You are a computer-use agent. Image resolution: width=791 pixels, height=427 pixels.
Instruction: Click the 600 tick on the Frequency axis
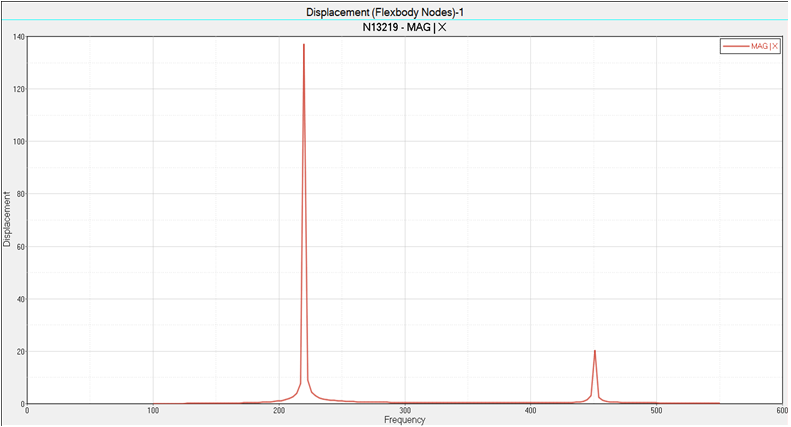click(x=781, y=411)
